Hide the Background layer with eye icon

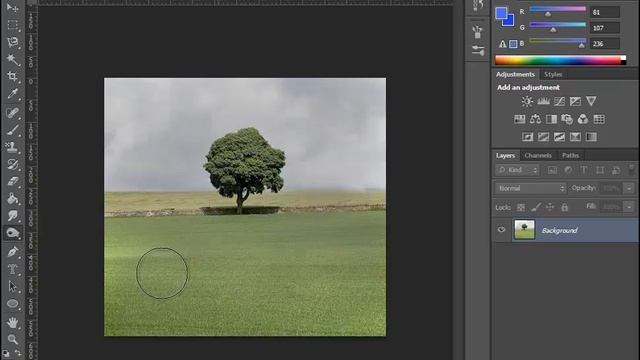click(x=501, y=230)
